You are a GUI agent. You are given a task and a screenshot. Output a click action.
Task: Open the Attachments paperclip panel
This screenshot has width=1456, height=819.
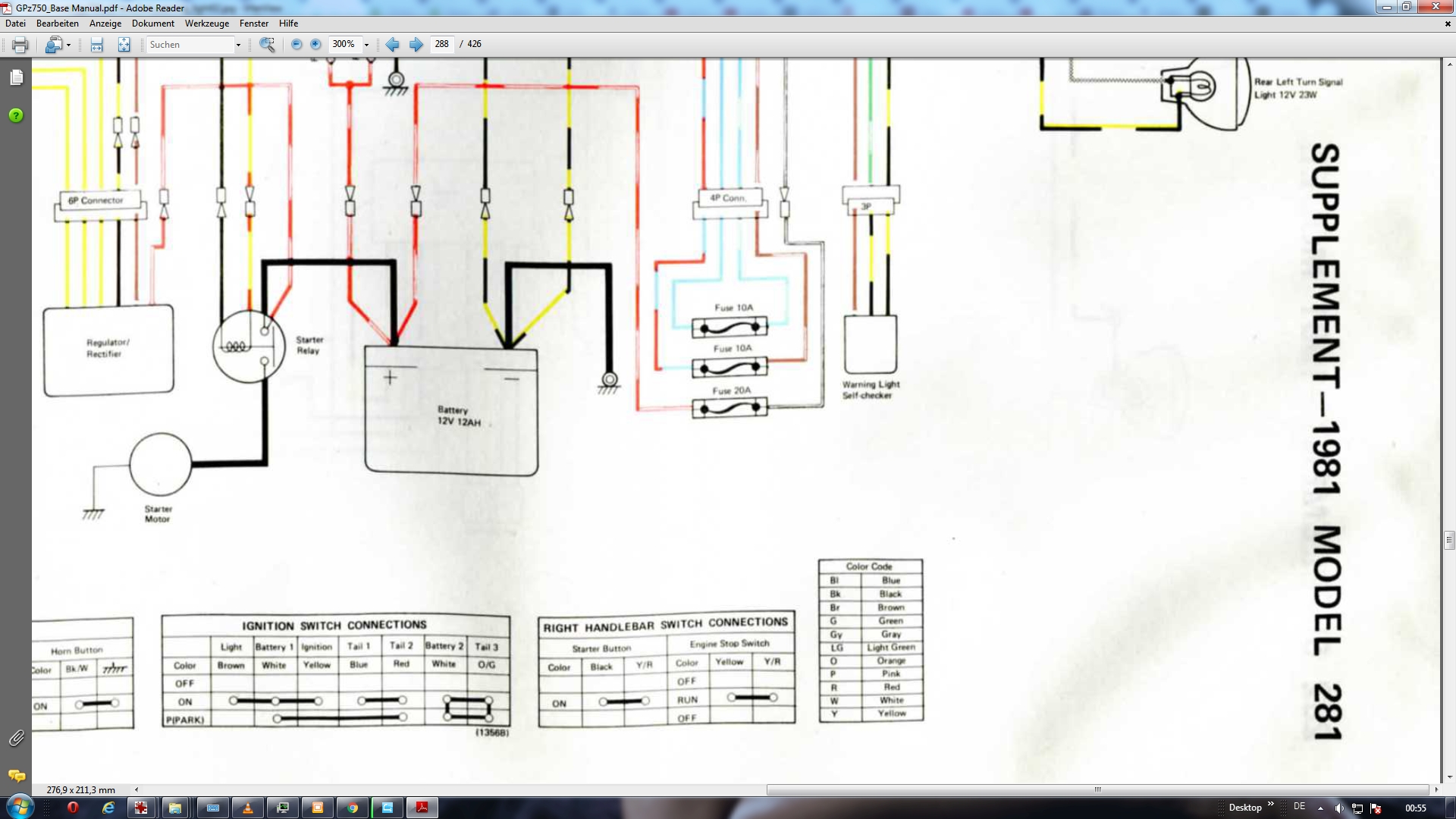click(x=16, y=738)
